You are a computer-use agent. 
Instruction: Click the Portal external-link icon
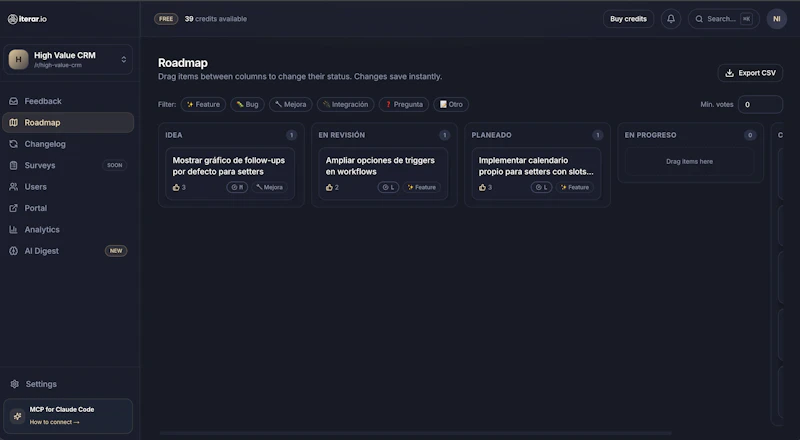click(x=14, y=208)
